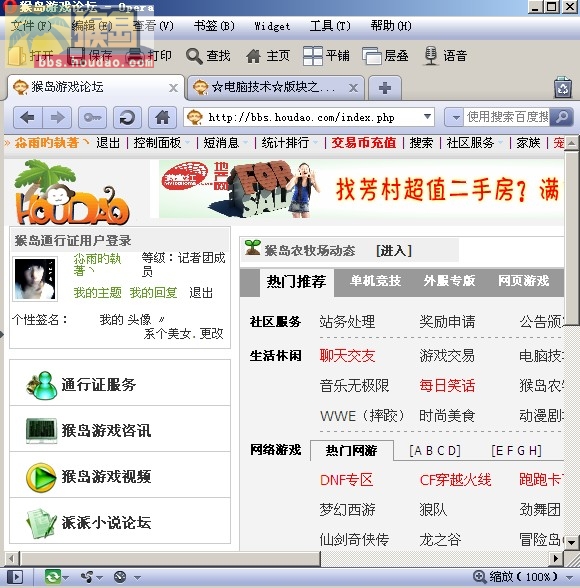Click the 查找 magnifier toolbar icon
This screenshot has width=580, height=588.
pos(194,56)
